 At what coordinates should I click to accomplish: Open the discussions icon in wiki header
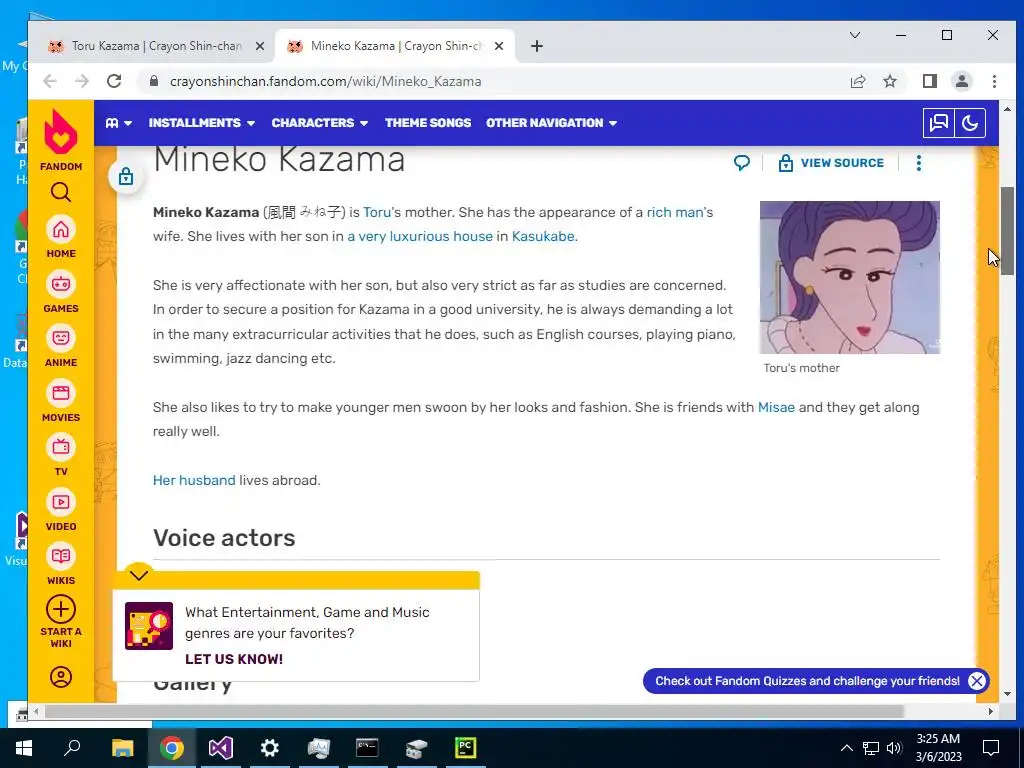point(938,123)
